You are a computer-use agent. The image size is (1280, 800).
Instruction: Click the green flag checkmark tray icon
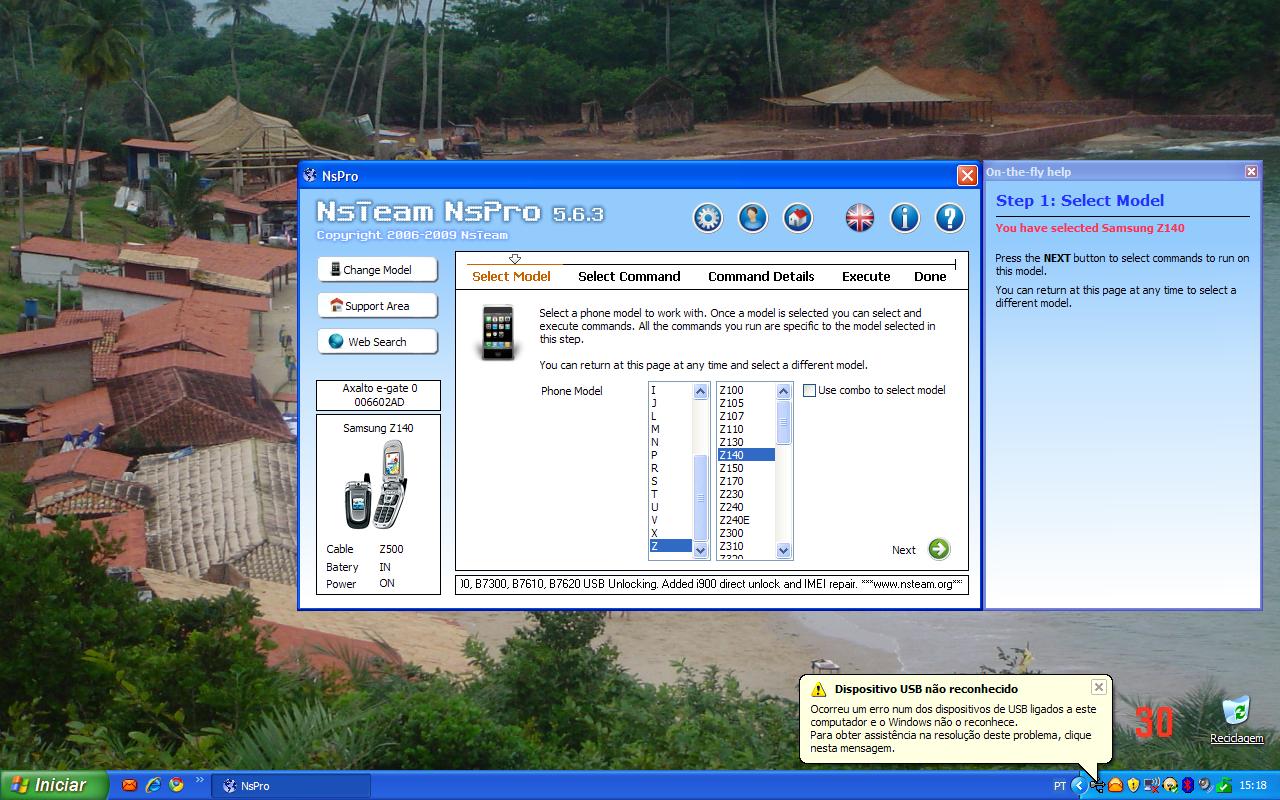tap(1224, 786)
